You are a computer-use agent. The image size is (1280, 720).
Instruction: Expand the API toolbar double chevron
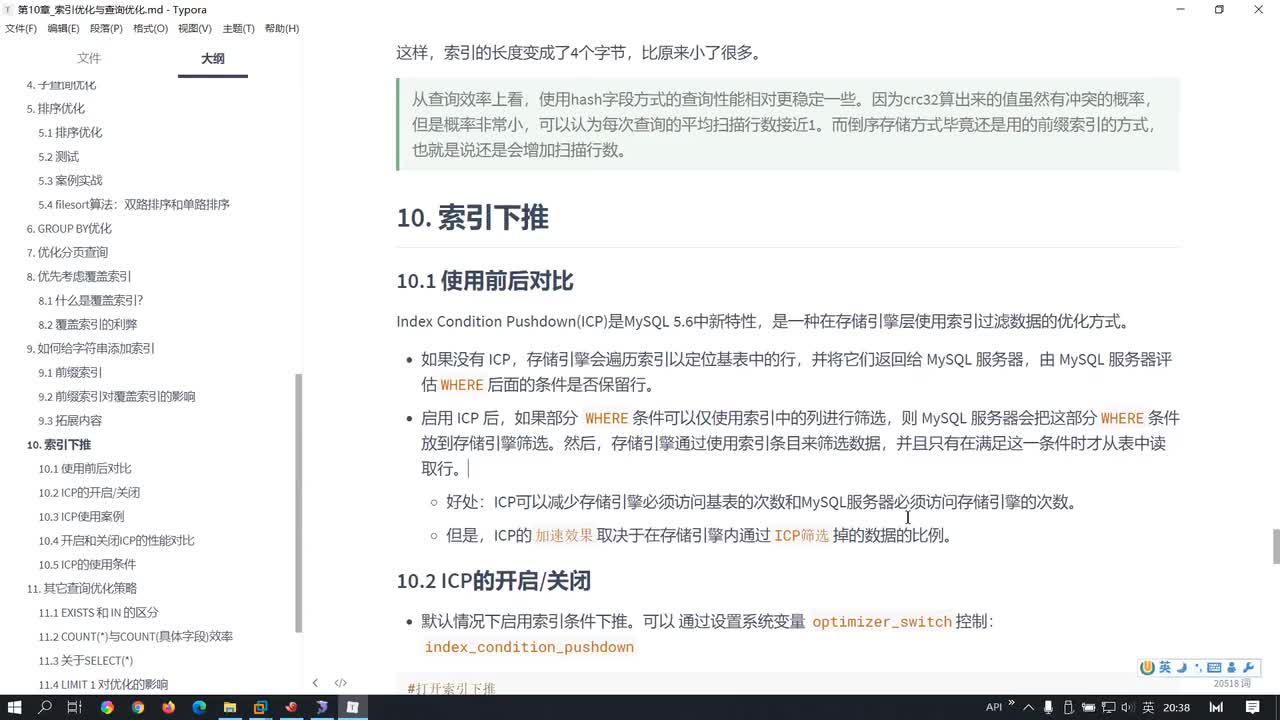1011,703
